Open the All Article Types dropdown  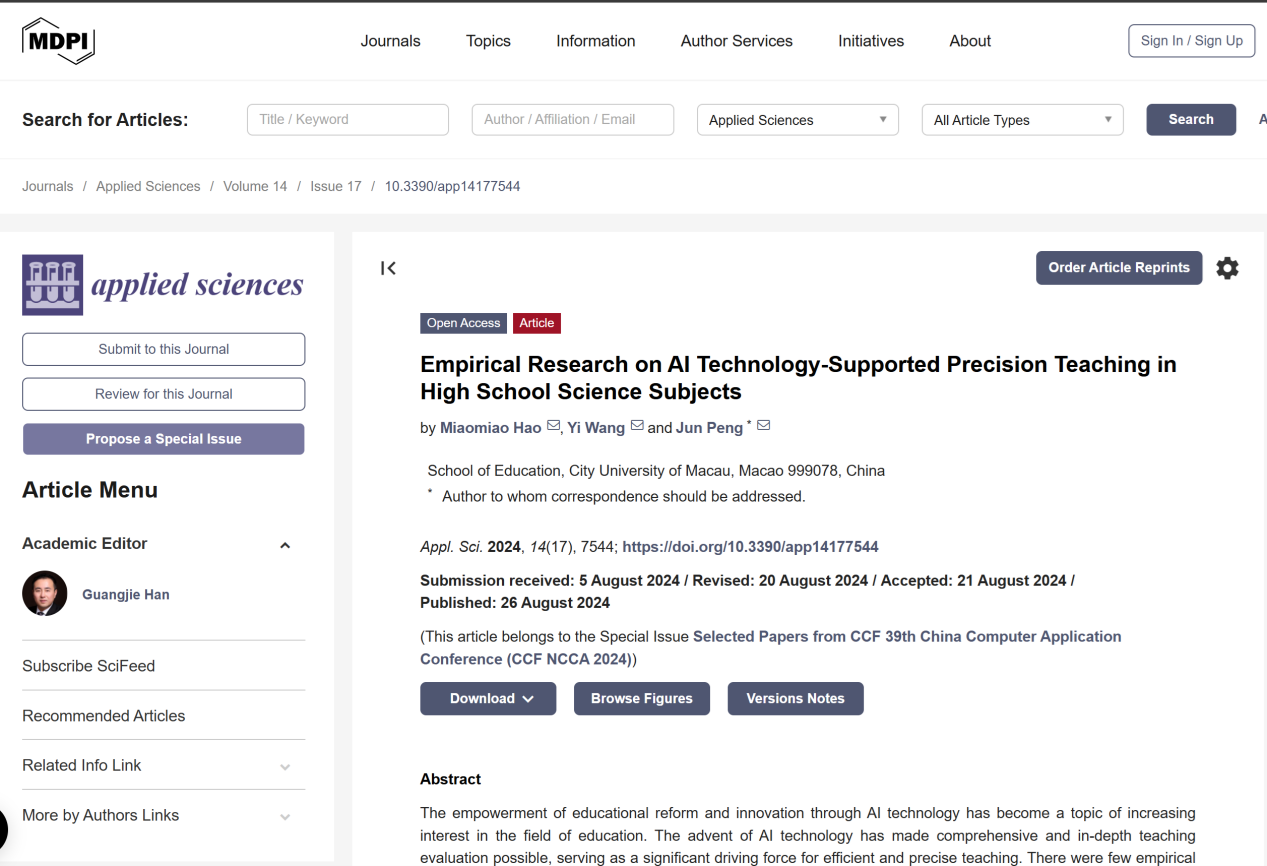click(x=1022, y=120)
